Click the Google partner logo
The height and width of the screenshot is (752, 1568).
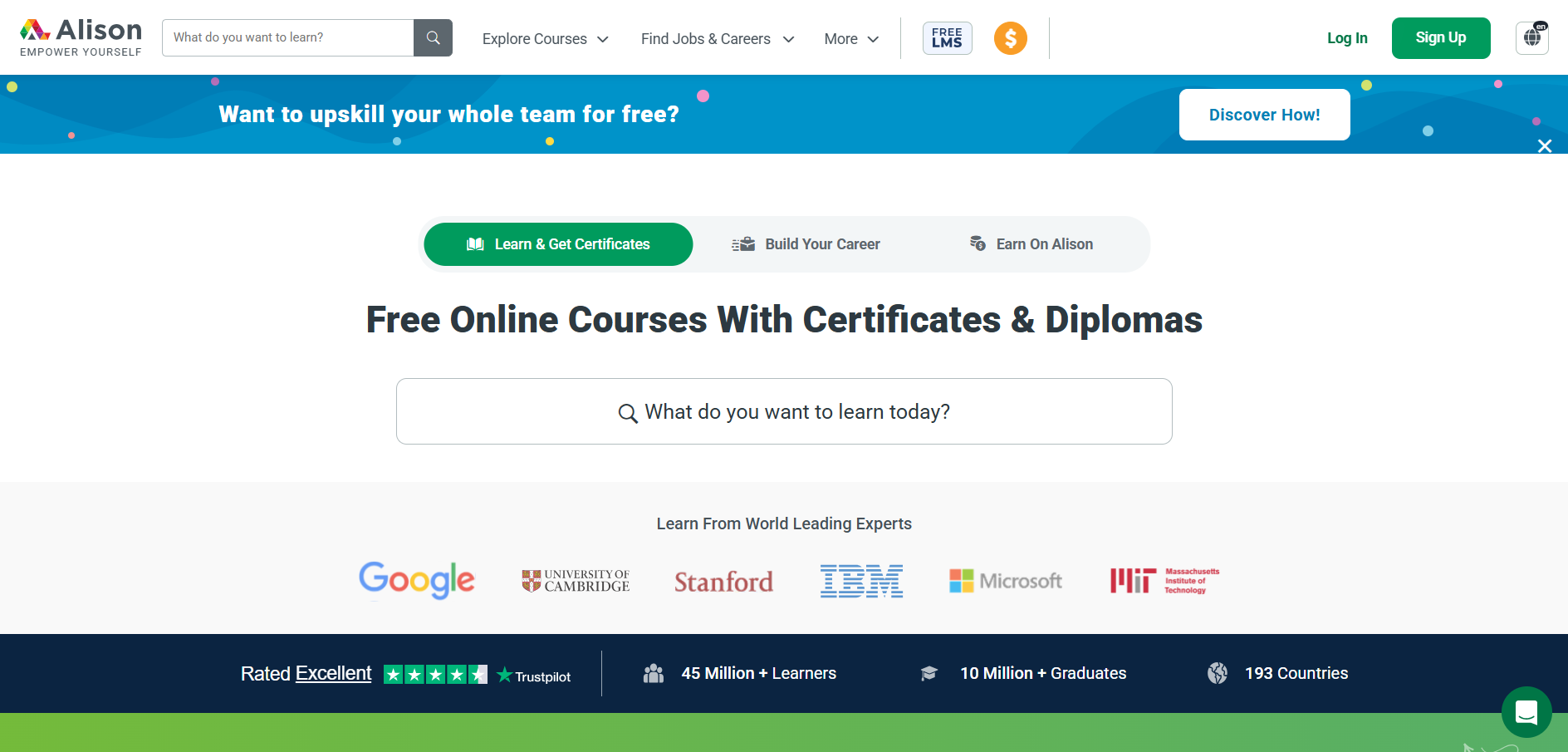(417, 580)
